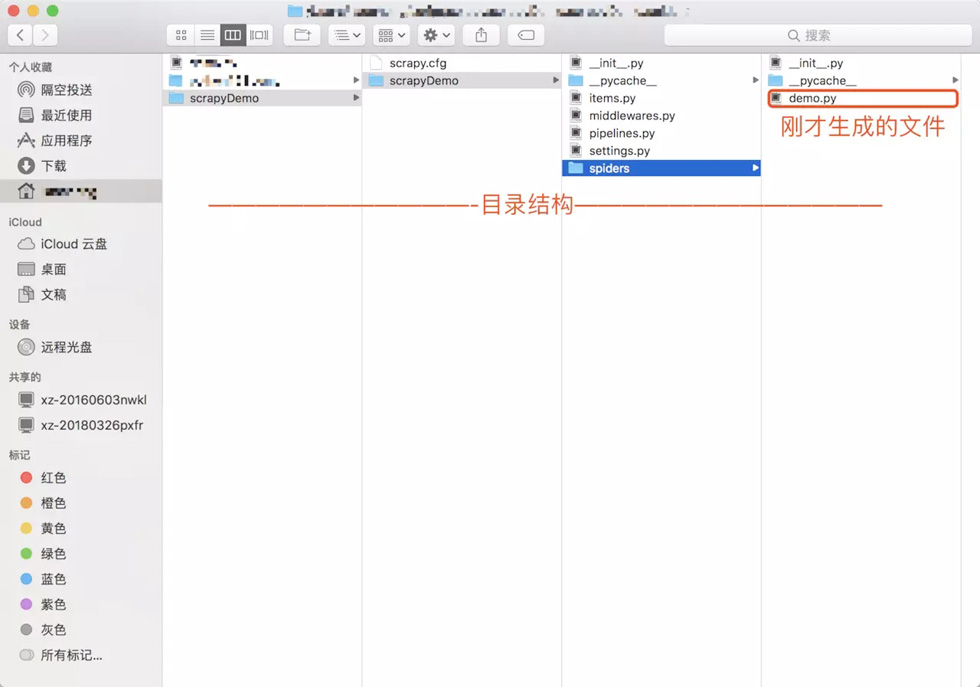Go back with the left arrow button
Image resolution: width=980 pixels, height=687 pixels.
pyautogui.click(x=20, y=35)
